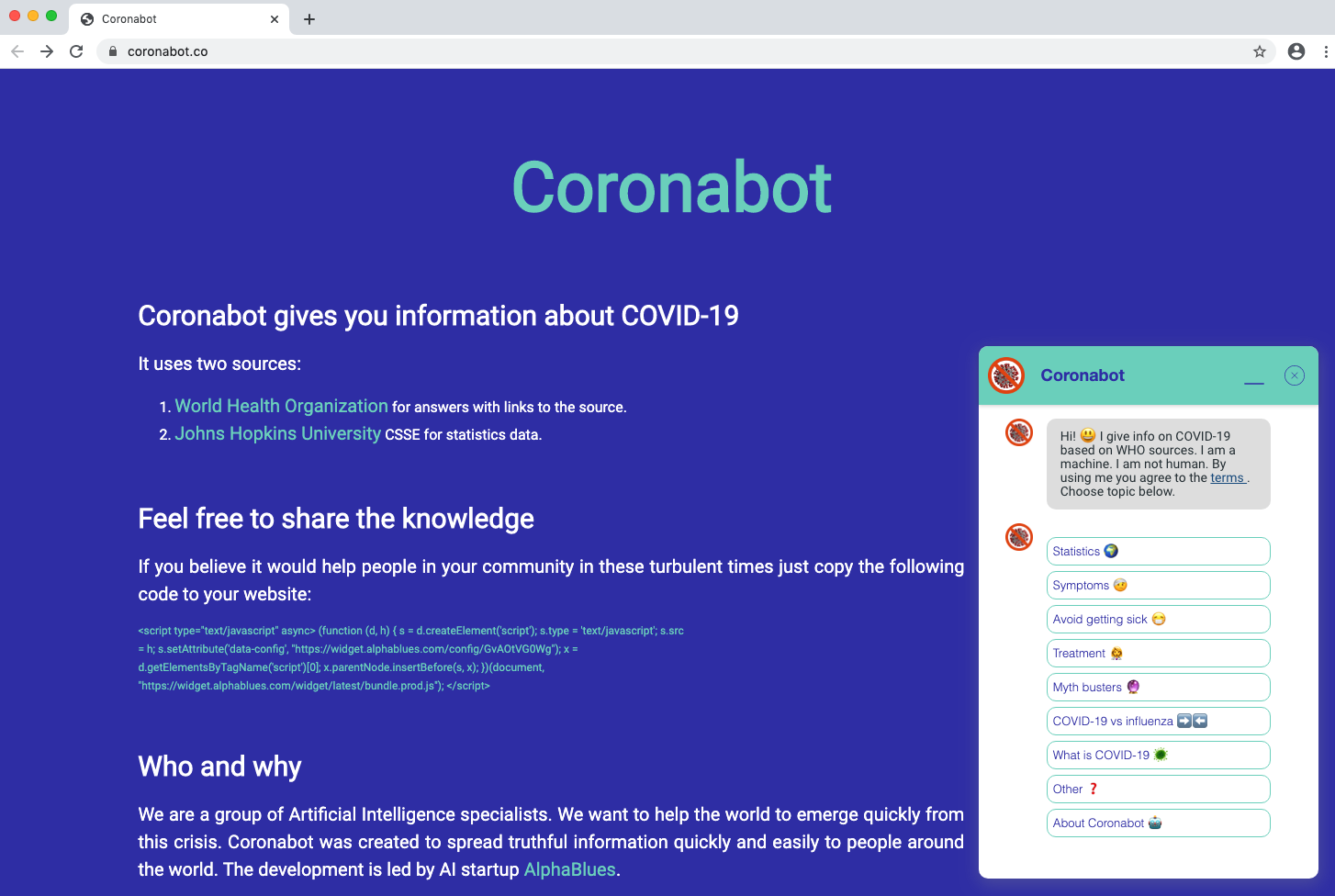Image resolution: width=1335 pixels, height=896 pixels.
Task: Click the lock icon in address bar
Action: tap(113, 51)
